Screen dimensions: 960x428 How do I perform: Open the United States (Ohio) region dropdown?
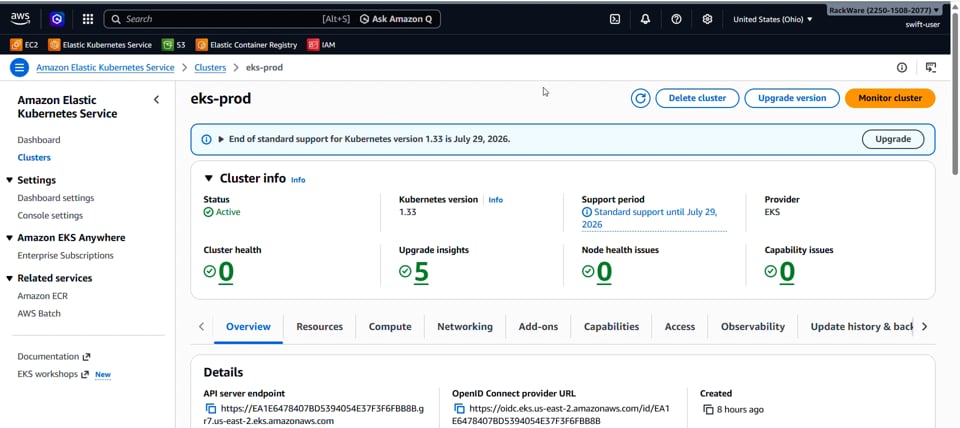coord(773,19)
